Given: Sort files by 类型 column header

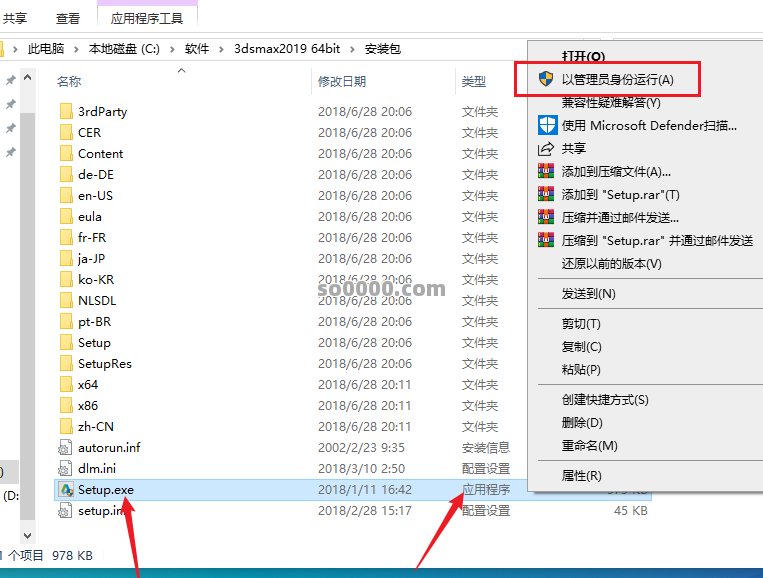Looking at the screenshot, I should tap(473, 81).
